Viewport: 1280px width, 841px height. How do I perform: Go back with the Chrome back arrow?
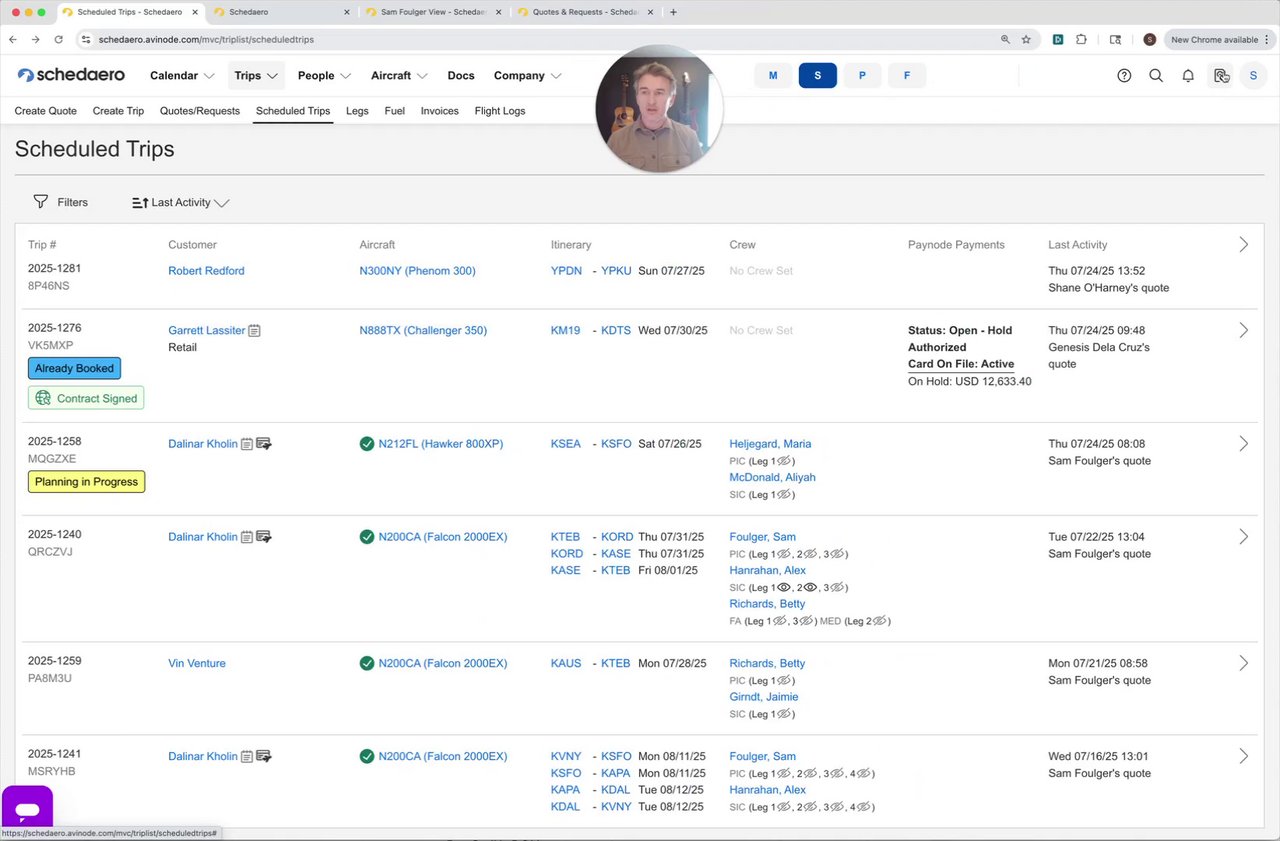pos(13,40)
